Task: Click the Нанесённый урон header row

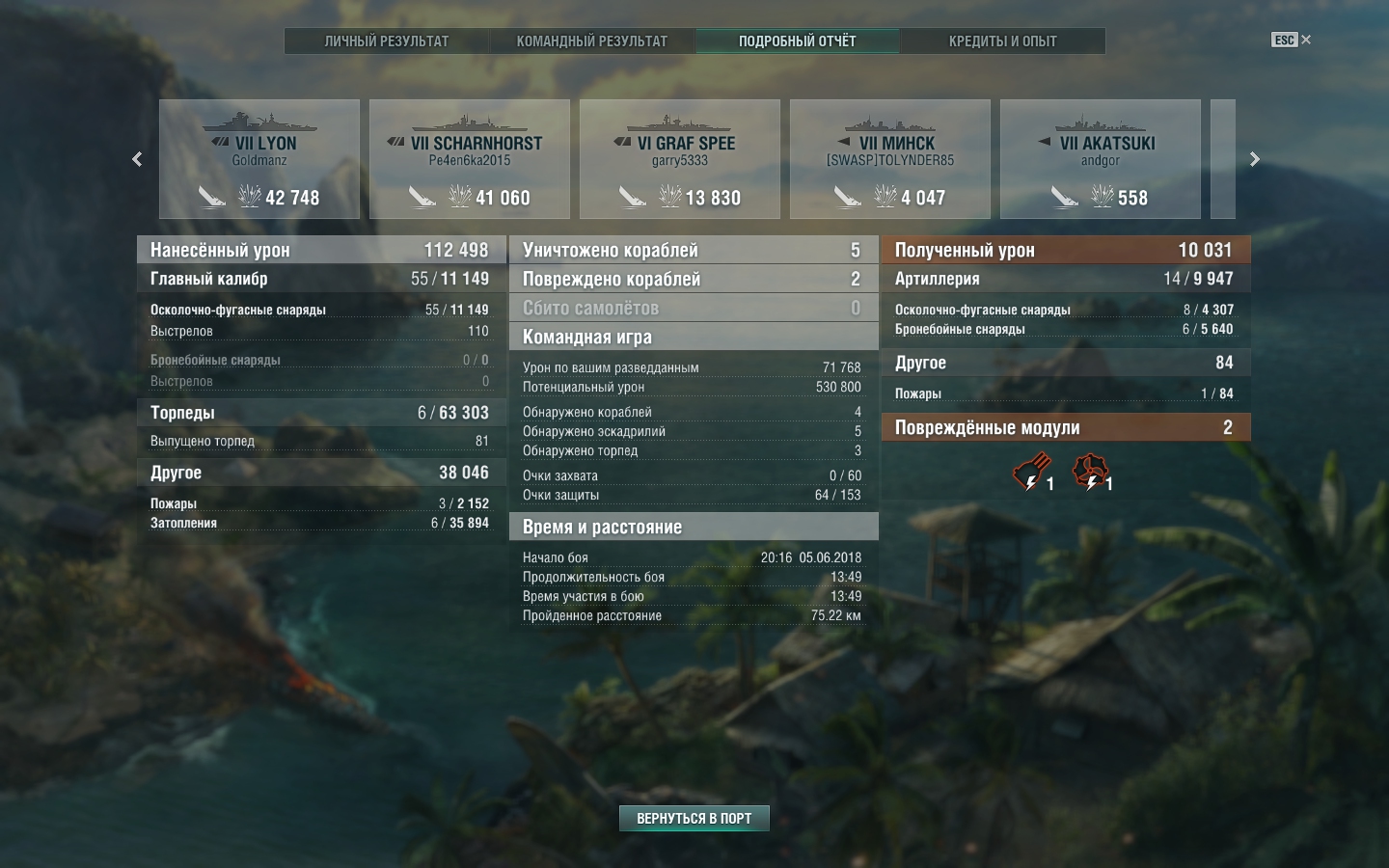Action: coord(321,250)
